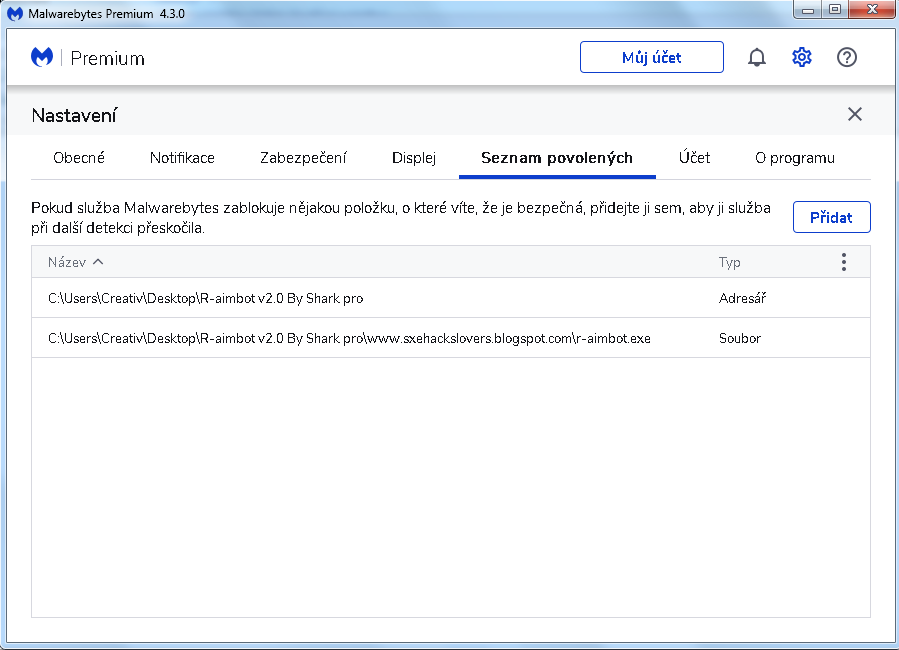The image size is (899, 650).
Task: Go to the Zabezpečení tab
Action: point(303,158)
